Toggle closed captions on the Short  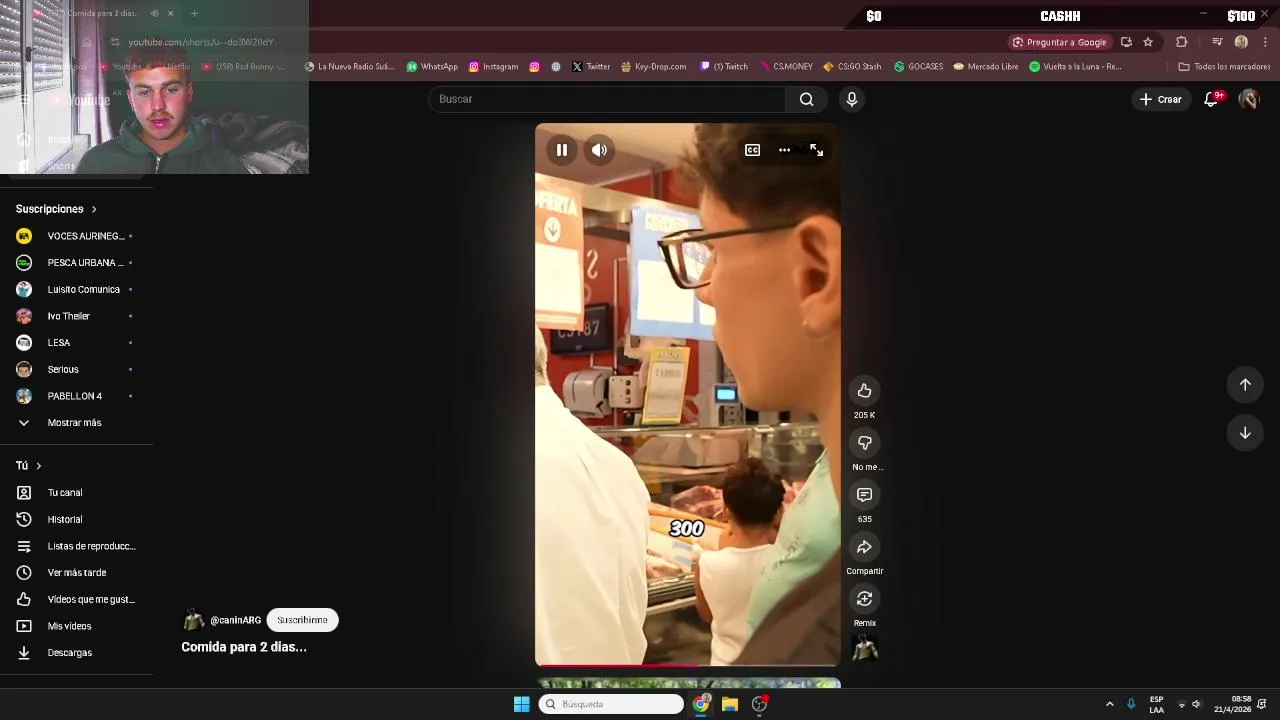click(x=752, y=150)
